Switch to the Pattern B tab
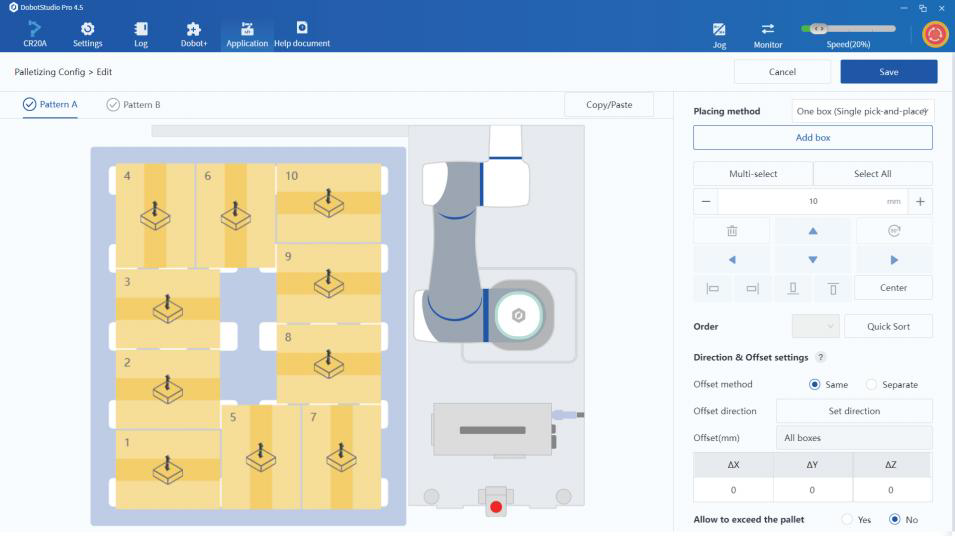The image size is (955, 536). click(x=133, y=105)
